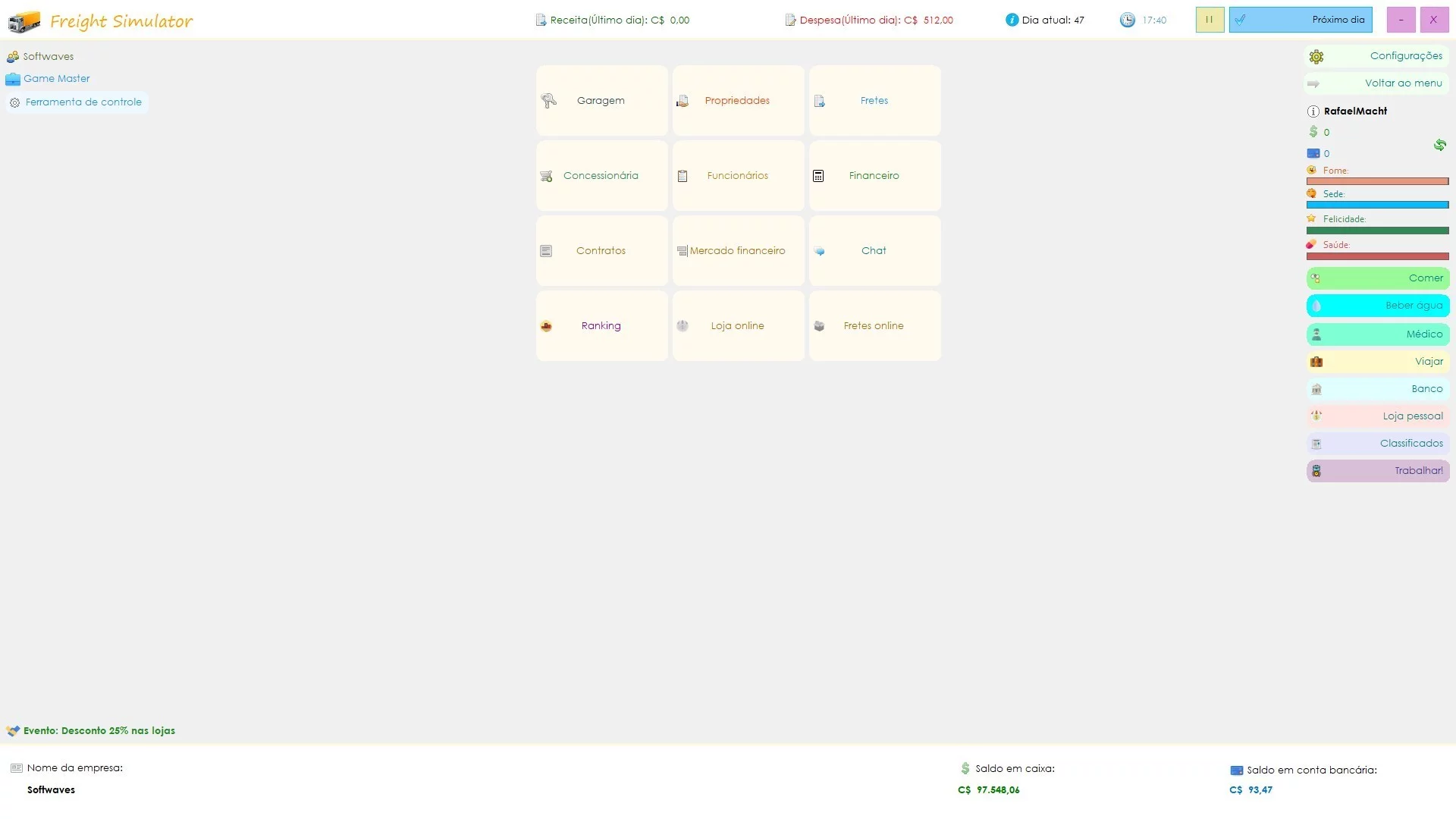Click the Ranking trophy icon
1456x819 pixels.
pyautogui.click(x=546, y=326)
